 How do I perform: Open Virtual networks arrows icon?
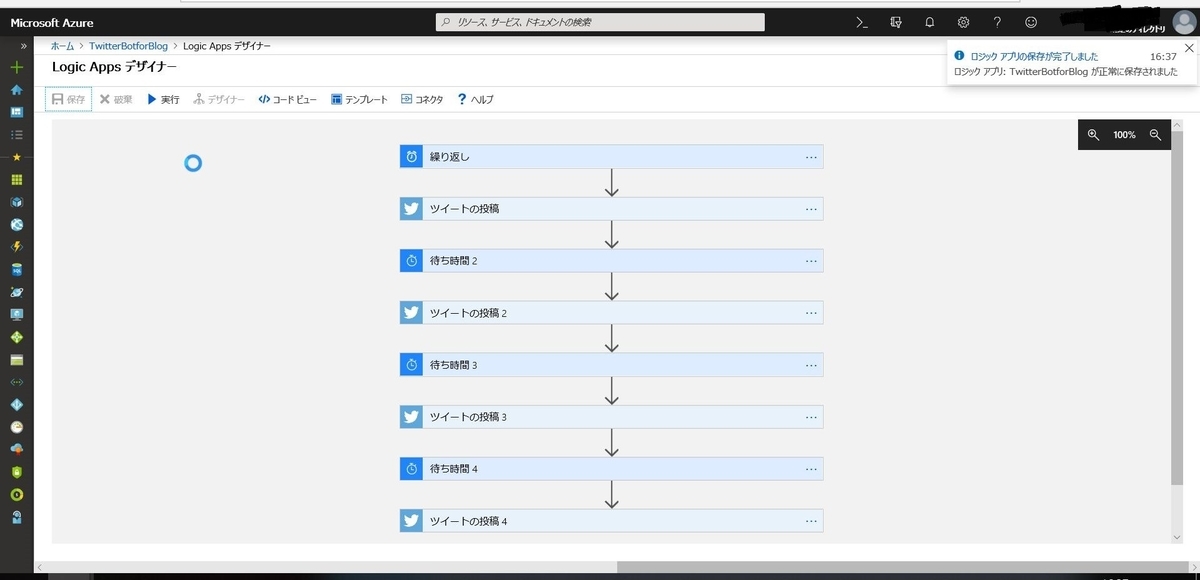[16, 382]
